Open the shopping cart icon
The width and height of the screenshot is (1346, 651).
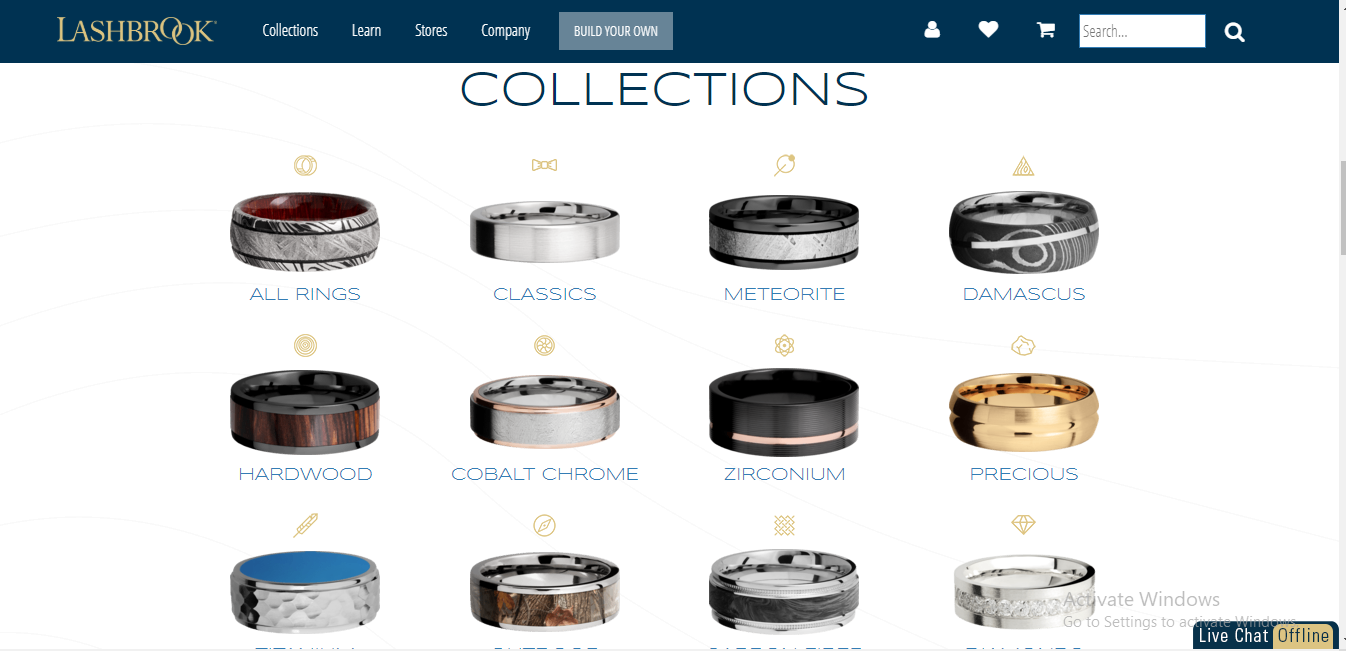pos(1046,30)
